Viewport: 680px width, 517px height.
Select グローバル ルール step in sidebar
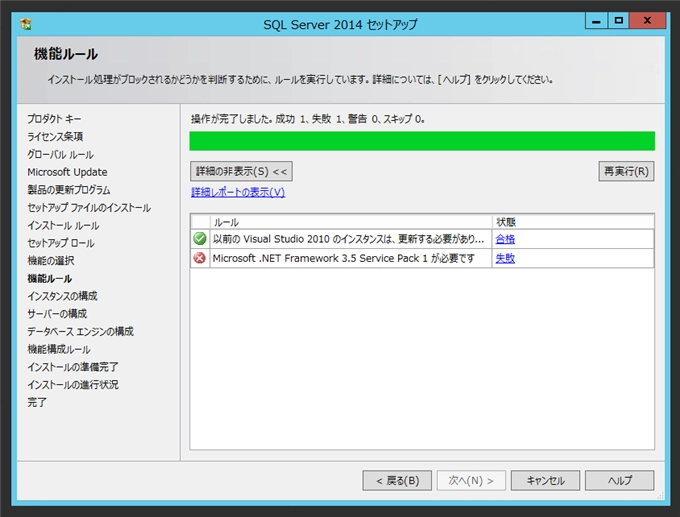[60, 154]
